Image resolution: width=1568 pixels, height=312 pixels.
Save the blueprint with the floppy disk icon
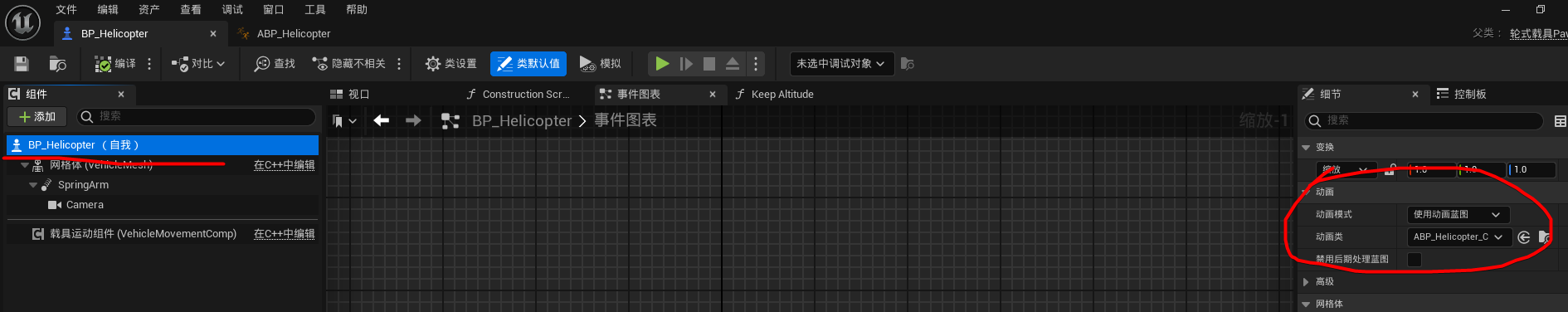point(22,64)
